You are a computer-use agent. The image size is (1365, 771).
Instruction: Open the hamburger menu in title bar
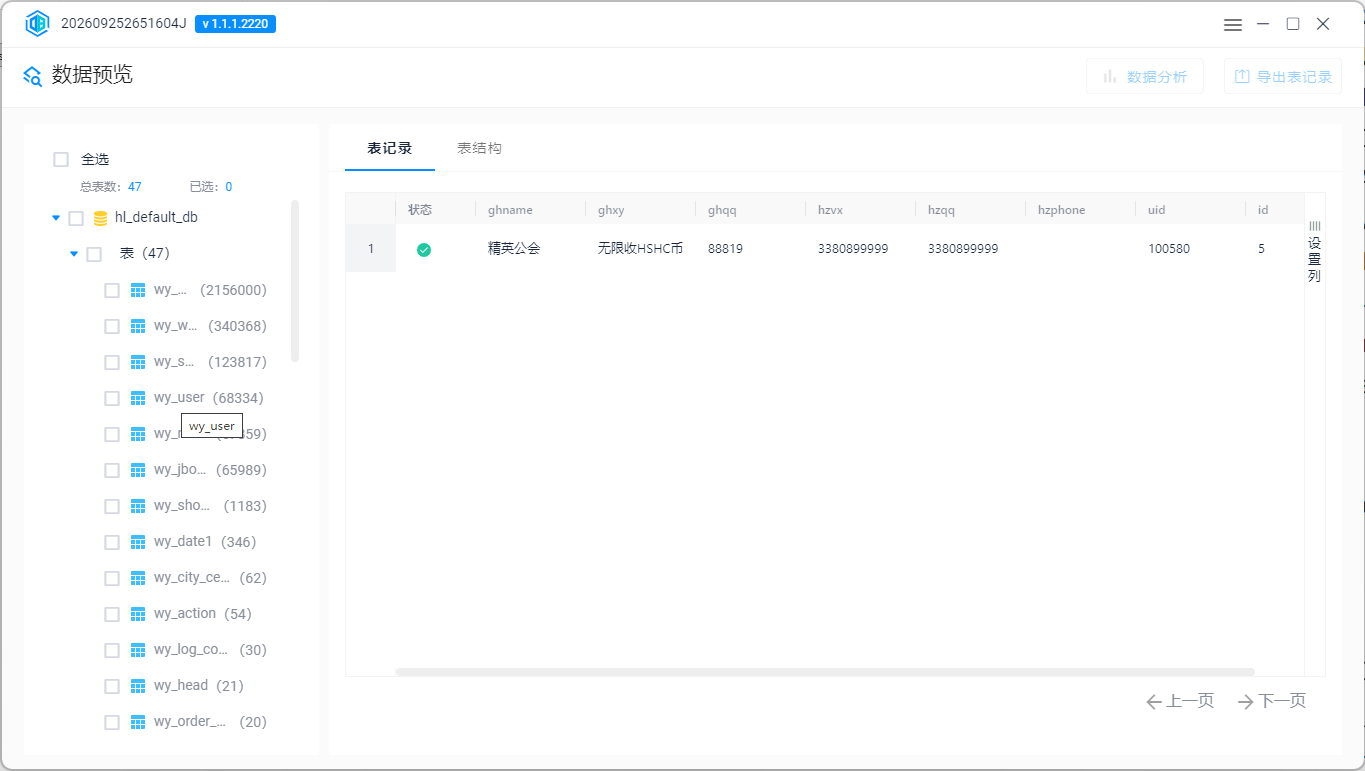tap(1233, 24)
